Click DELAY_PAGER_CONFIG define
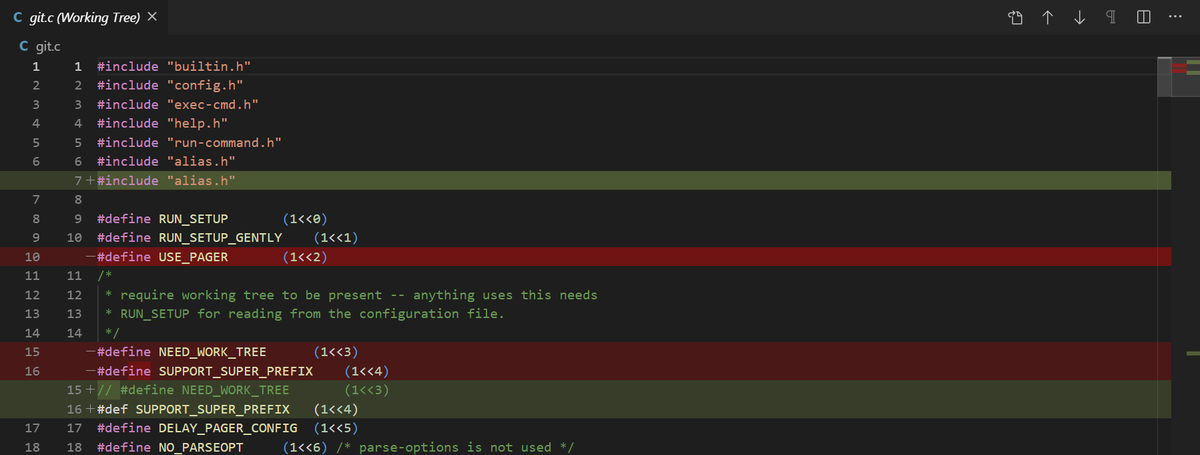The height and width of the screenshot is (455, 1200). pos(228,427)
